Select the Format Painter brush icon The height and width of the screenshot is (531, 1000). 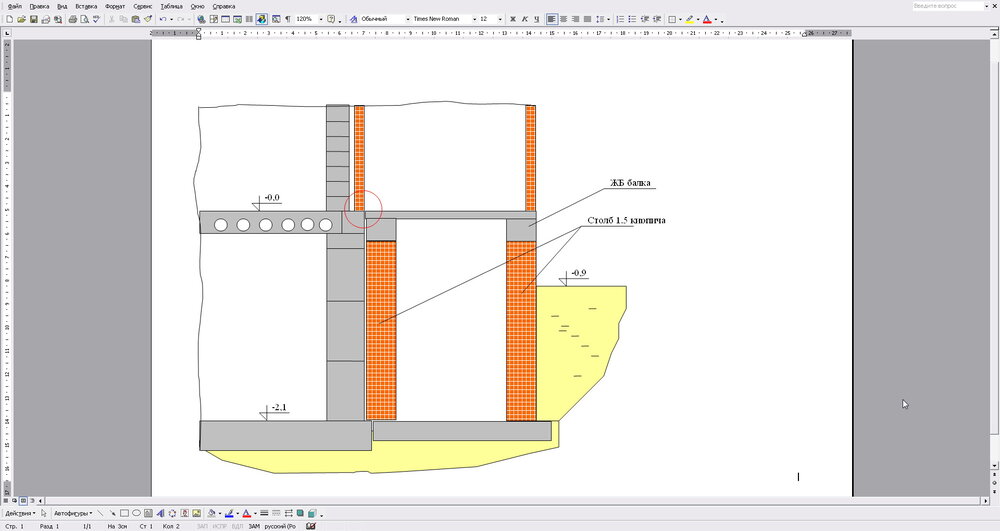[147, 19]
